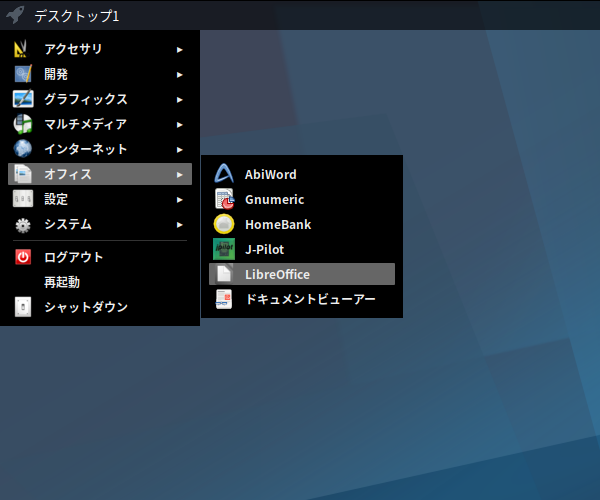Screen dimensions: 600x500
Task: Click the シャットダウン switch icon
Action: tap(23, 307)
